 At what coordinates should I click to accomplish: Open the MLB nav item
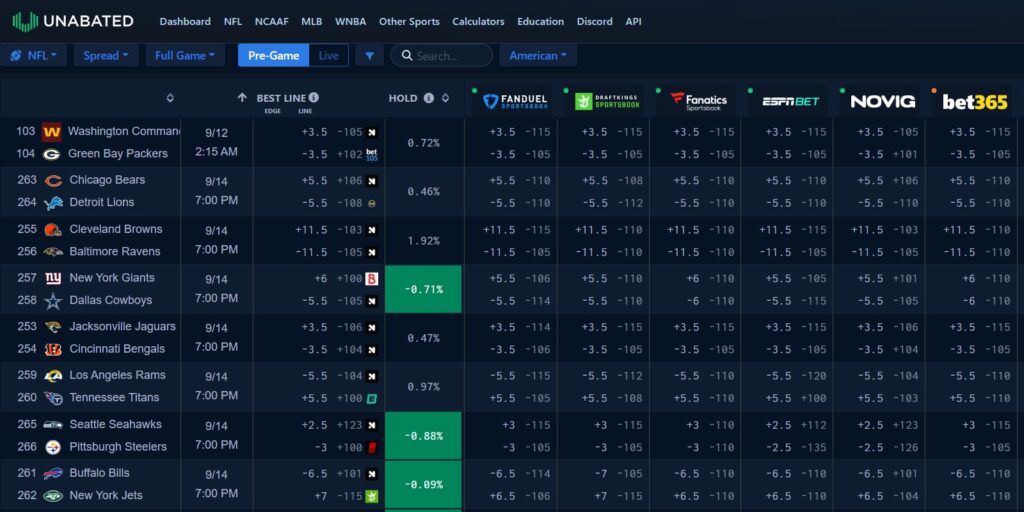tap(312, 22)
